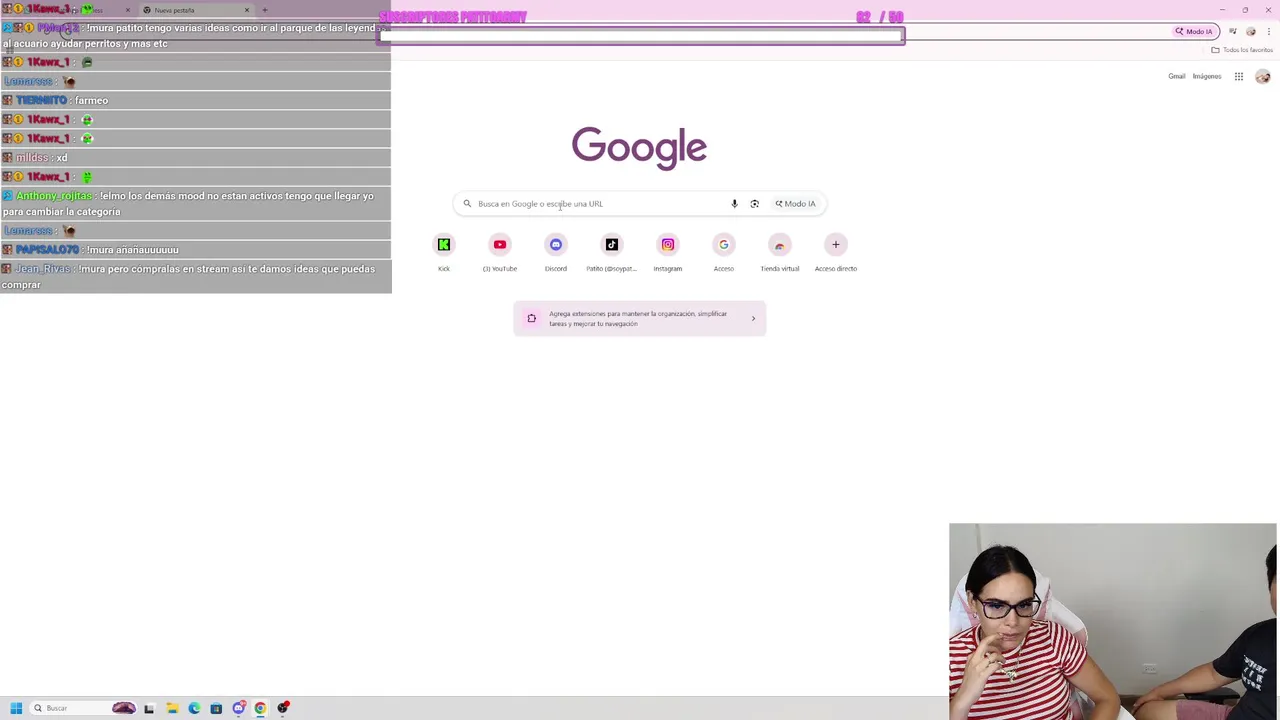Click the Chrome taskbar icon
The width and height of the screenshot is (1280, 720).
click(260, 708)
